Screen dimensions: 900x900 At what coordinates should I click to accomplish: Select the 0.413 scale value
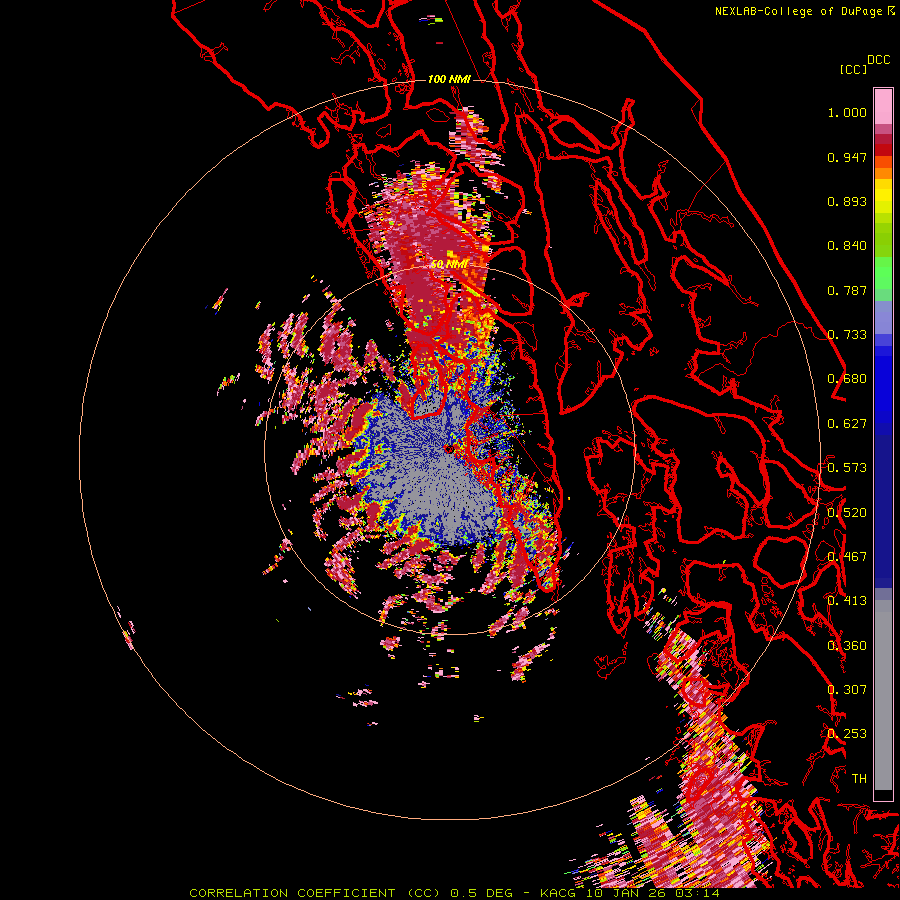(x=847, y=601)
